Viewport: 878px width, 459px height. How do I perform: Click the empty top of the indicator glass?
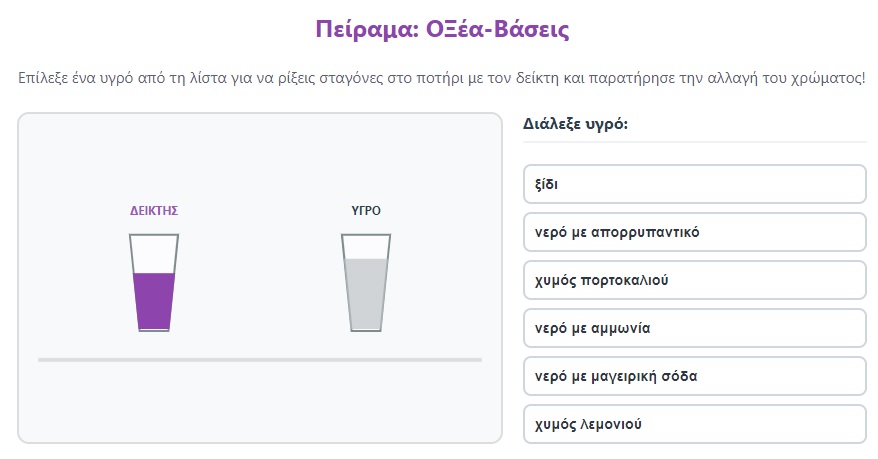pos(154,254)
